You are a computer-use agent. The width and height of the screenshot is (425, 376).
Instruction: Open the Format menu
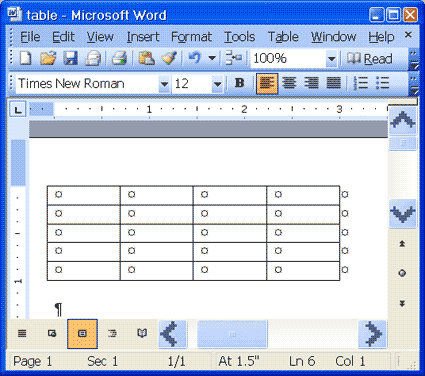(x=191, y=37)
